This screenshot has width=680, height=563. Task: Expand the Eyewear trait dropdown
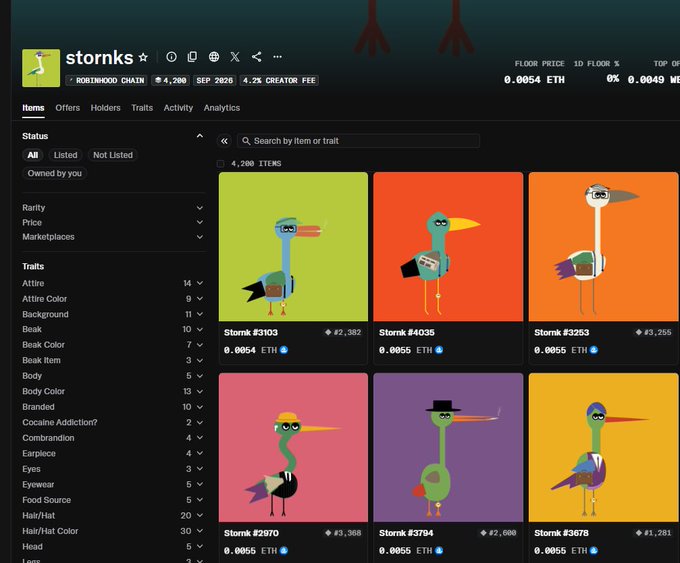tap(113, 484)
